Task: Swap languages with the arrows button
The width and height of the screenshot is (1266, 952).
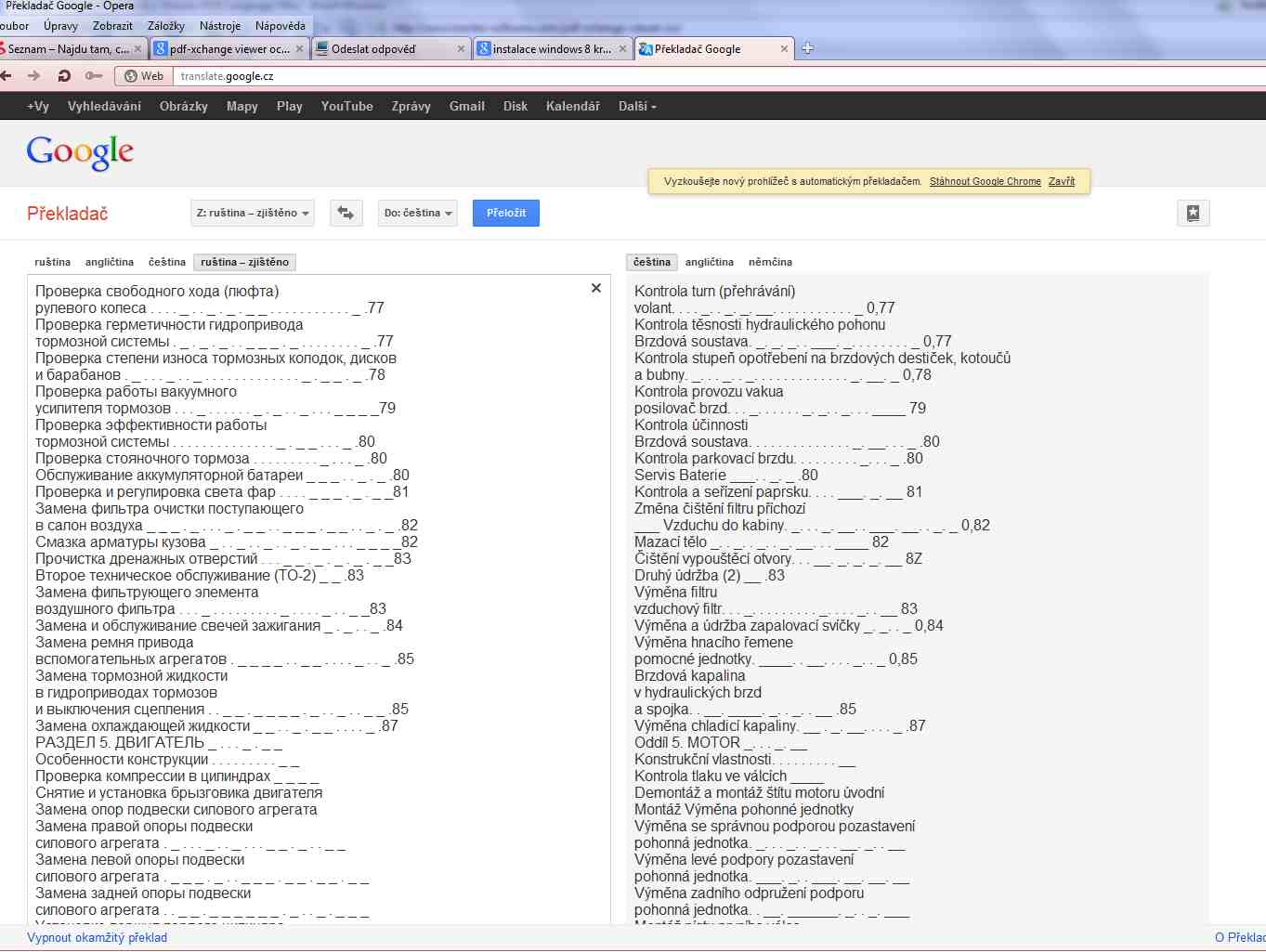Action: click(x=346, y=213)
